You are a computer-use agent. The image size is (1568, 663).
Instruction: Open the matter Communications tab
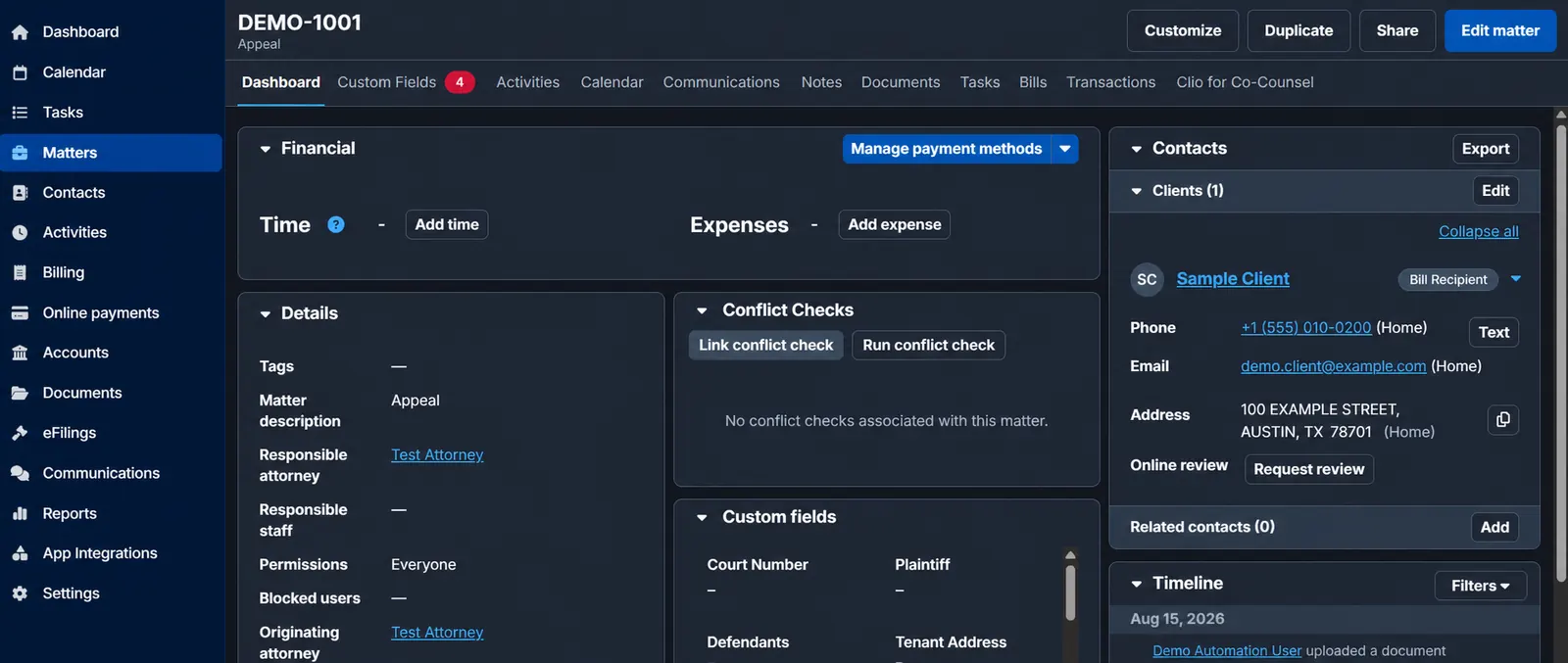[x=721, y=82]
